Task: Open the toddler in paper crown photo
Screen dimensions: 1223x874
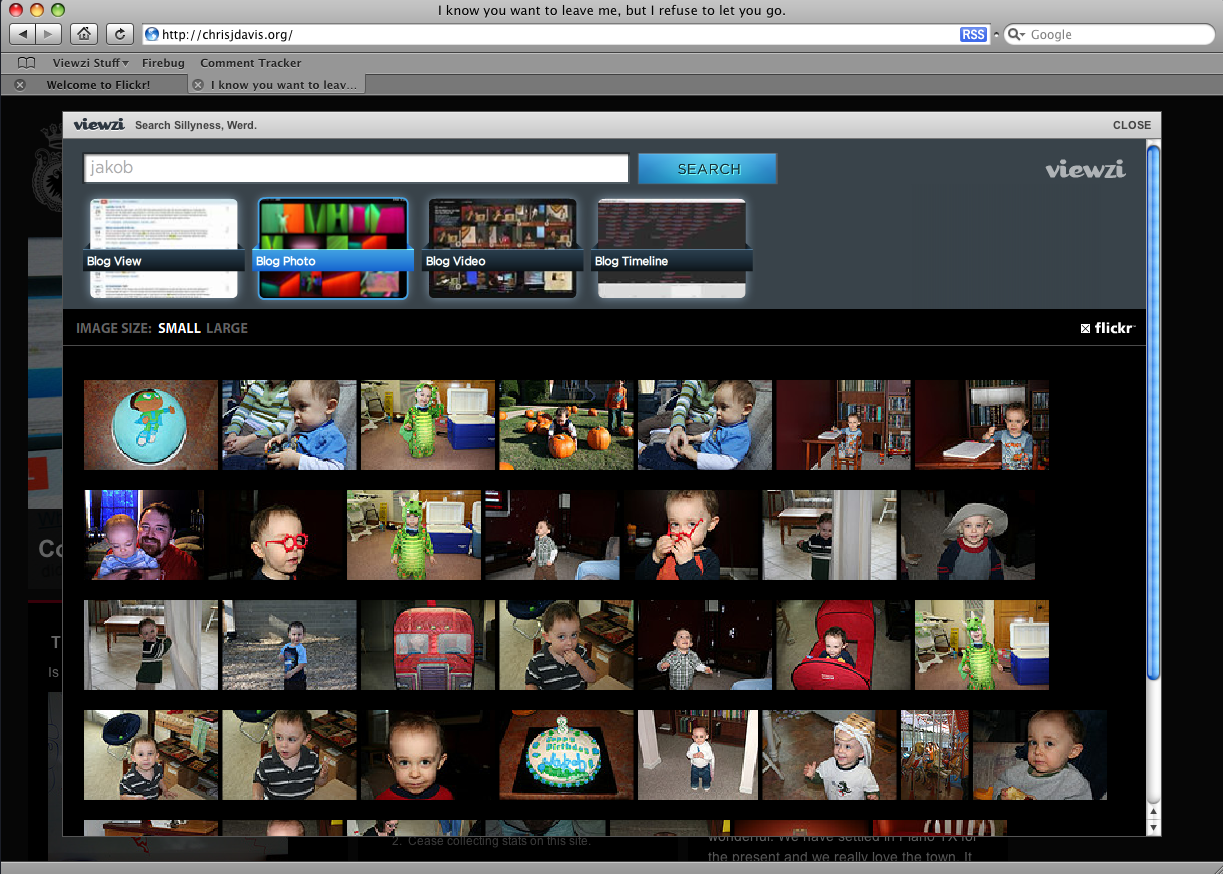Action: click(x=829, y=755)
